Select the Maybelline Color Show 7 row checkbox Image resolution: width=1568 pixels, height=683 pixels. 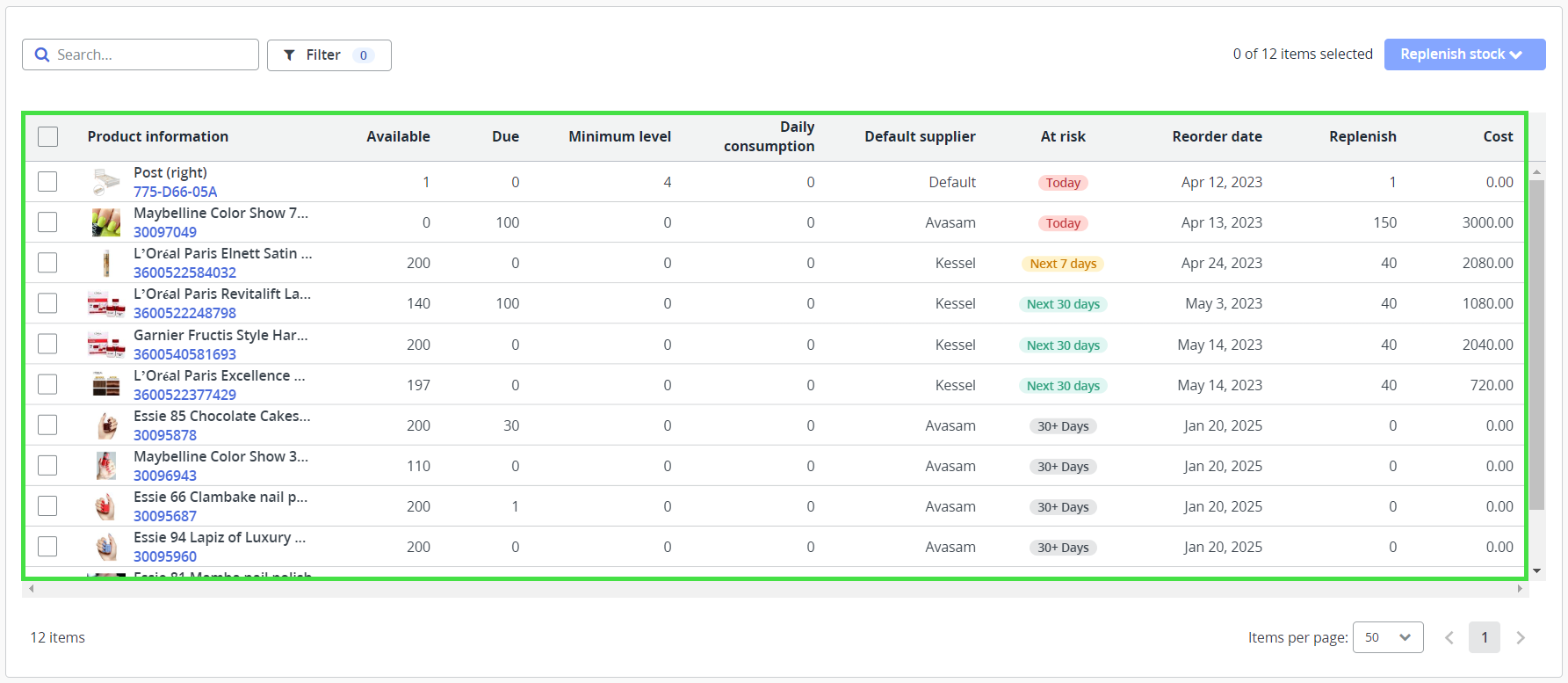pyautogui.click(x=48, y=222)
